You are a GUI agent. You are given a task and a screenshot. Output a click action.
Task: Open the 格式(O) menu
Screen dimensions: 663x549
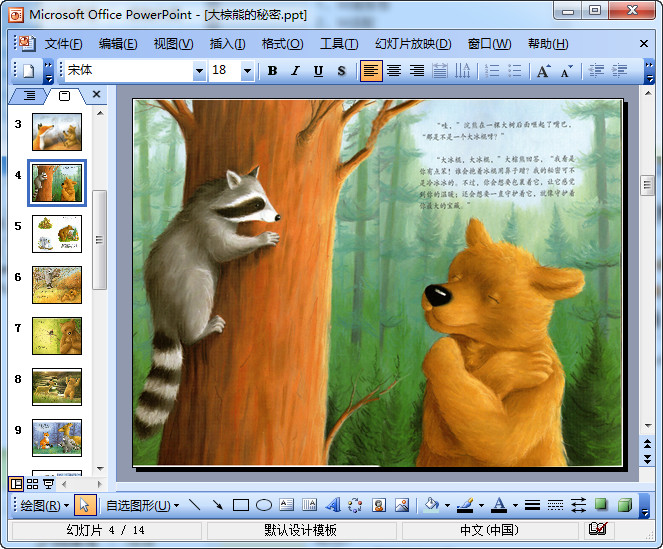(x=282, y=44)
